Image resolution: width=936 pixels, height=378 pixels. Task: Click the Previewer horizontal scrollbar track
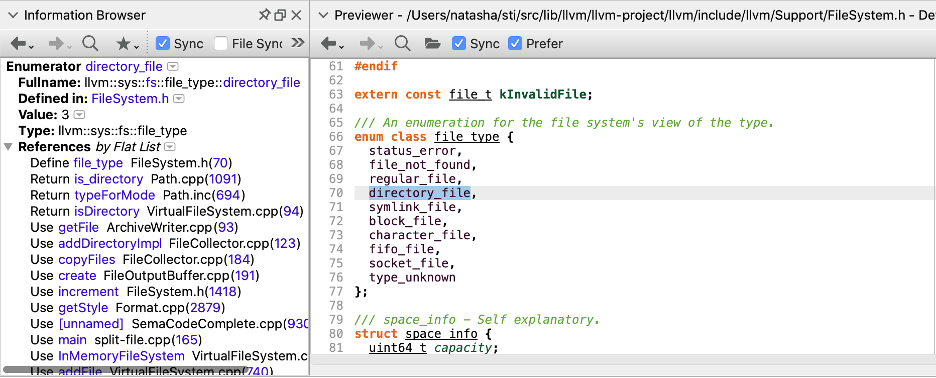click(x=623, y=359)
